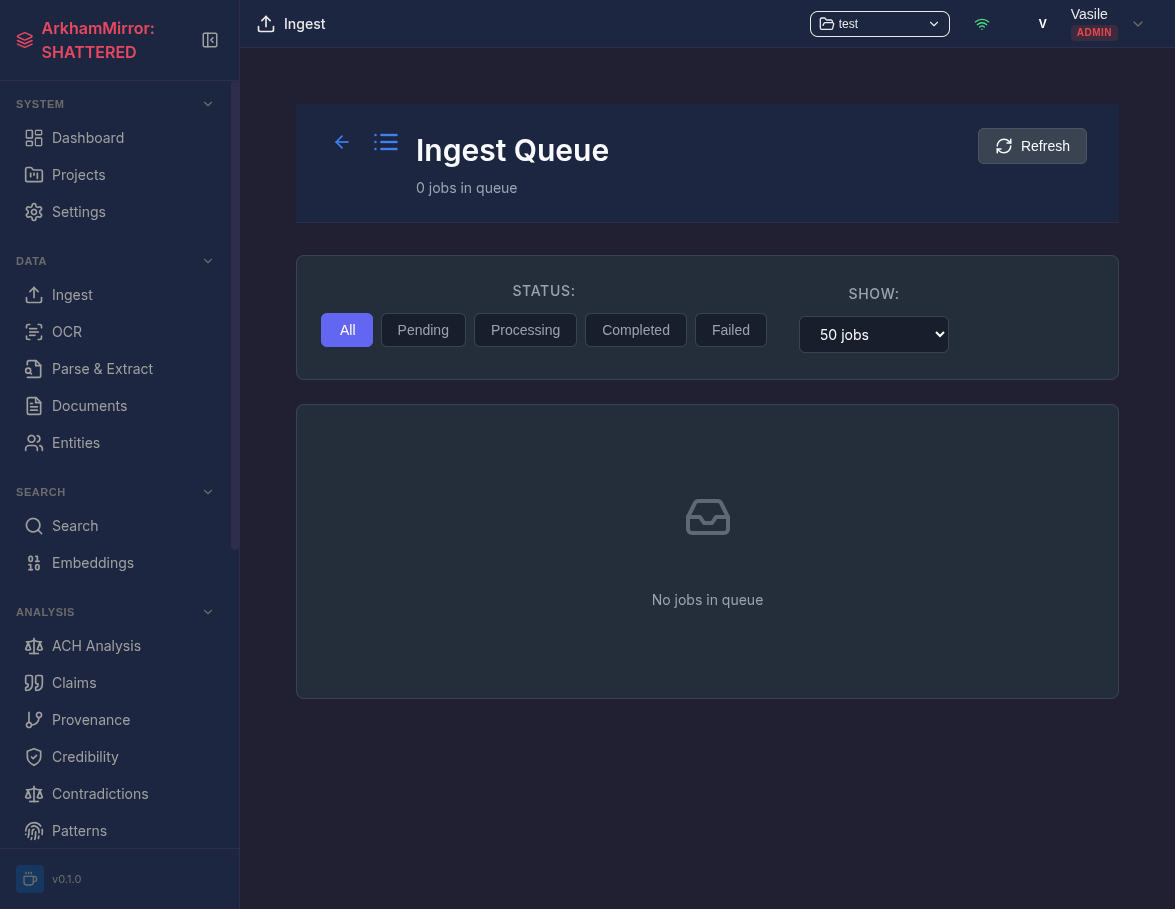
Task: Click the sidebar vertical scrollbar
Action: 235,315
